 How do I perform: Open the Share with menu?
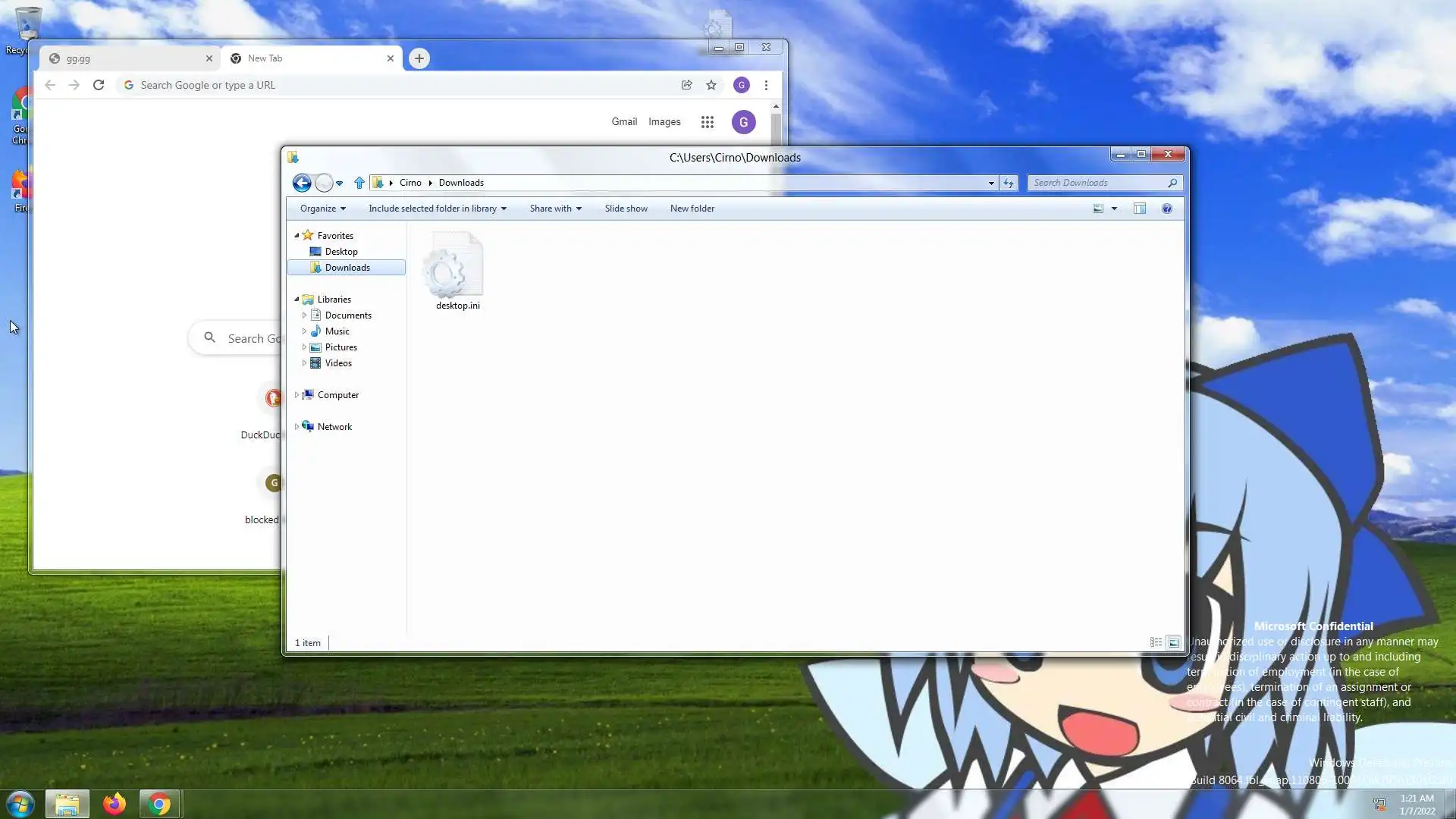click(555, 209)
